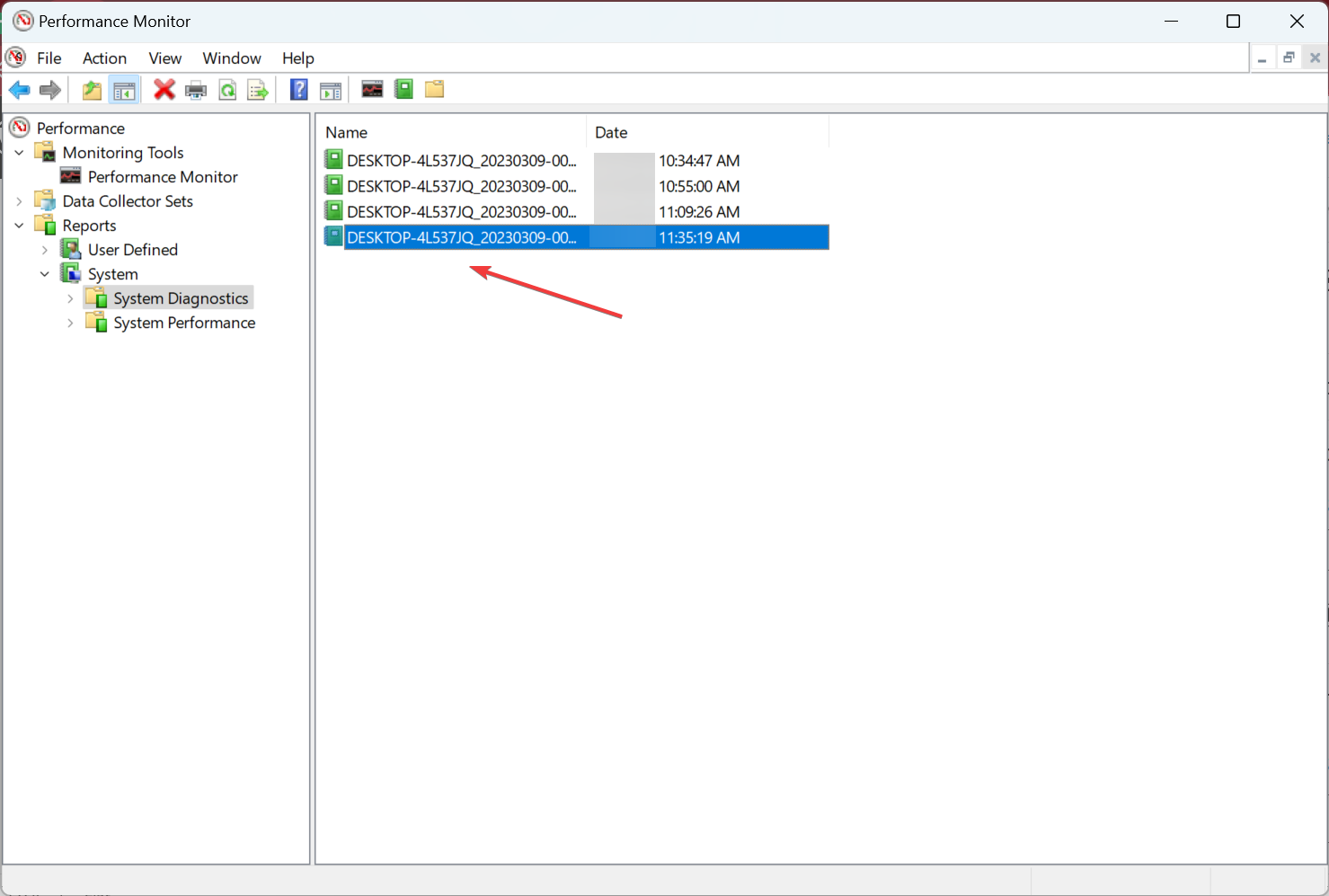Expand the User Defined reports node
This screenshot has width=1329, height=896.
pyautogui.click(x=45, y=250)
